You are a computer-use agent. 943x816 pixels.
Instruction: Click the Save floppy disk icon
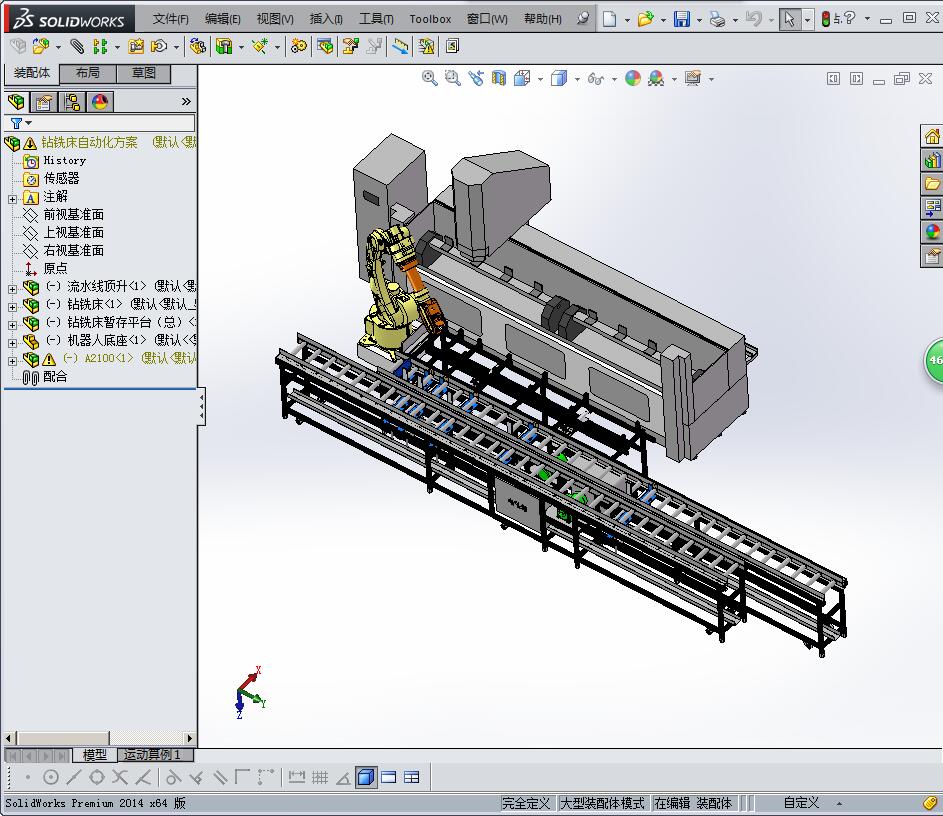[681, 19]
